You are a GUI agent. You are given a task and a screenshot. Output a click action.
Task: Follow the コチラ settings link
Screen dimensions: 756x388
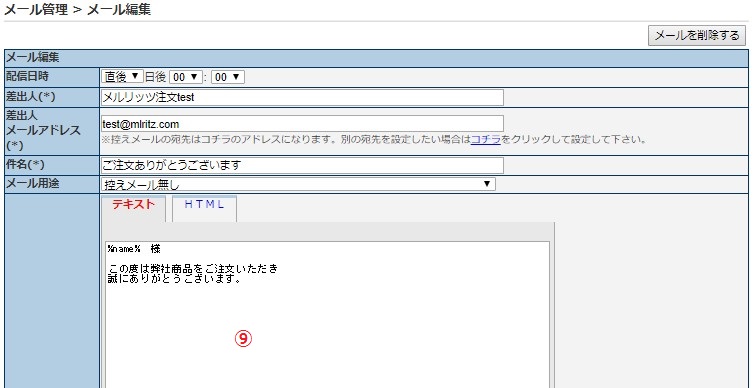(x=486, y=140)
